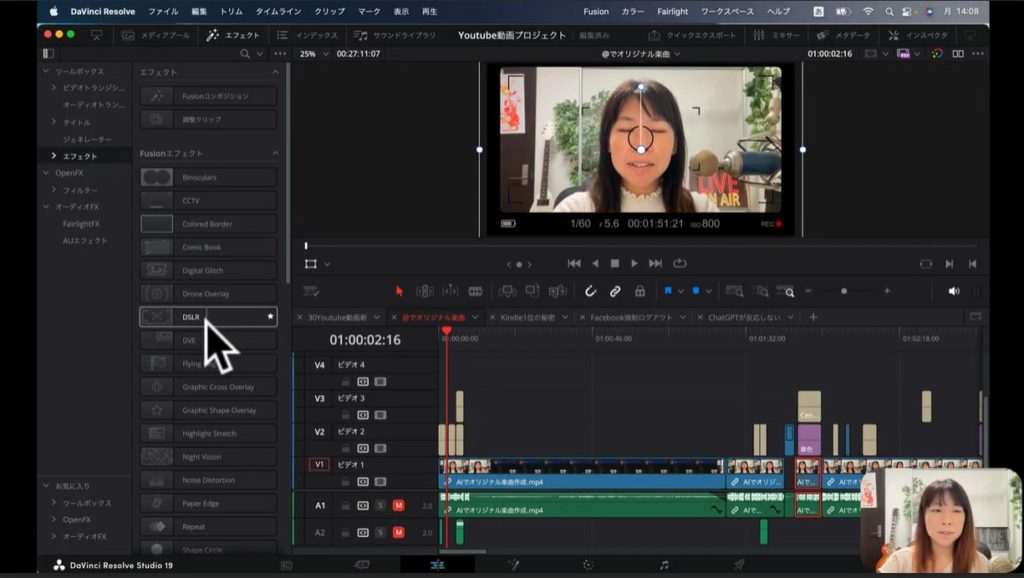Image resolution: width=1024 pixels, height=578 pixels.
Task: Add a blue flag to the clip
Action: coord(668,291)
